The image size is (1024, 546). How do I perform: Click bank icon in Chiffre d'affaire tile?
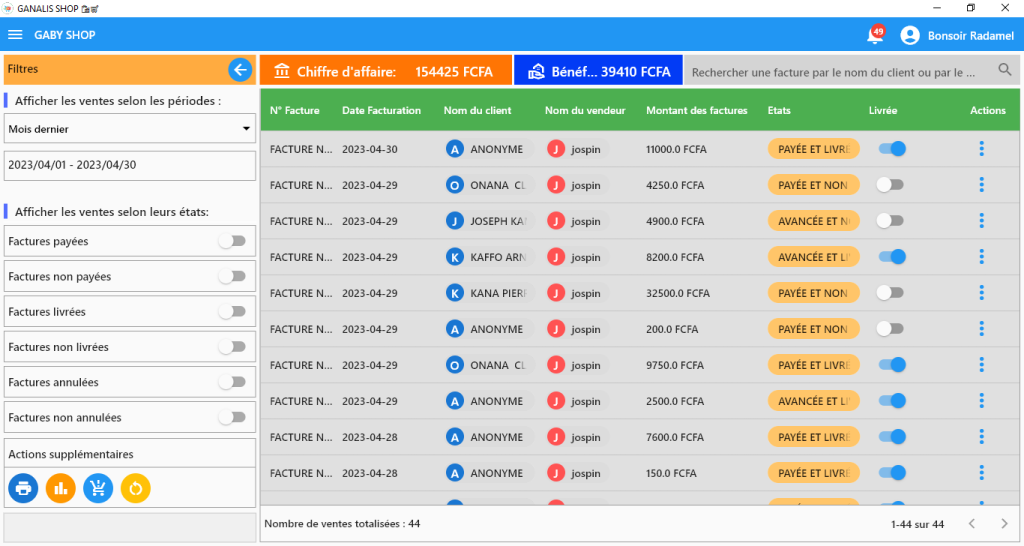tap(281, 71)
